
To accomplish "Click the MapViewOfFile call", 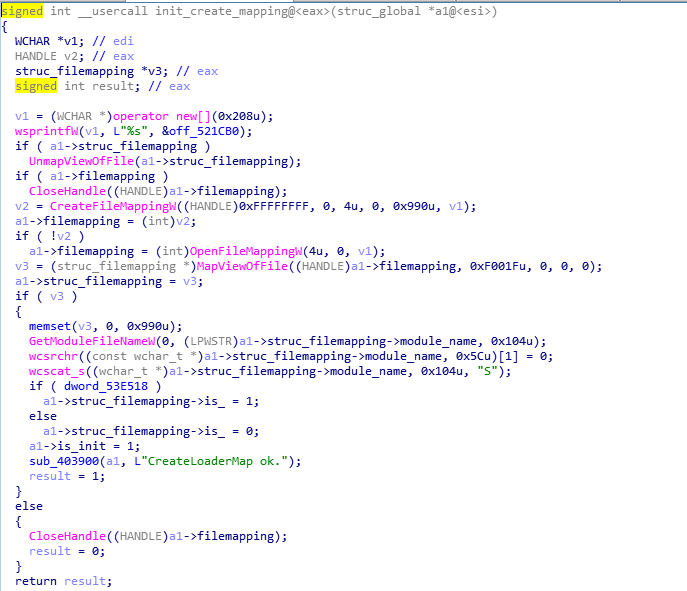I will tap(242, 266).
